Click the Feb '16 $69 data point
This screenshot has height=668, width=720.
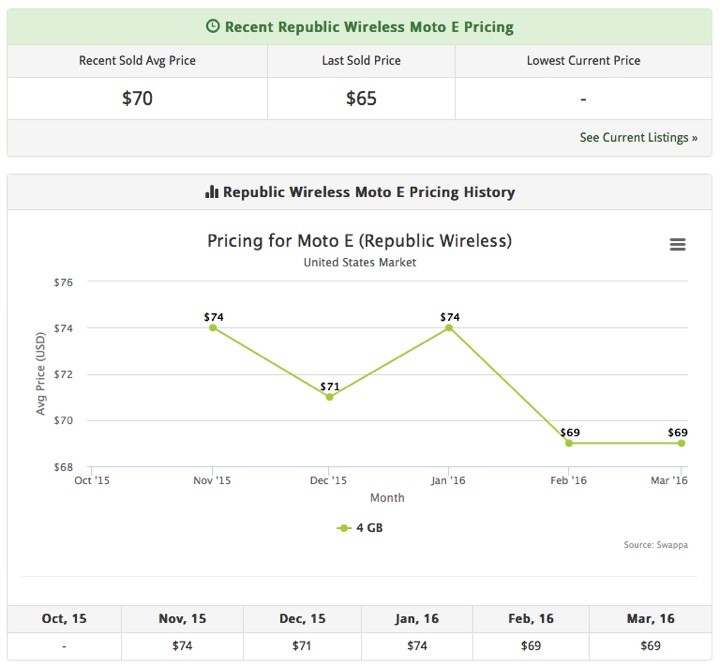point(569,443)
